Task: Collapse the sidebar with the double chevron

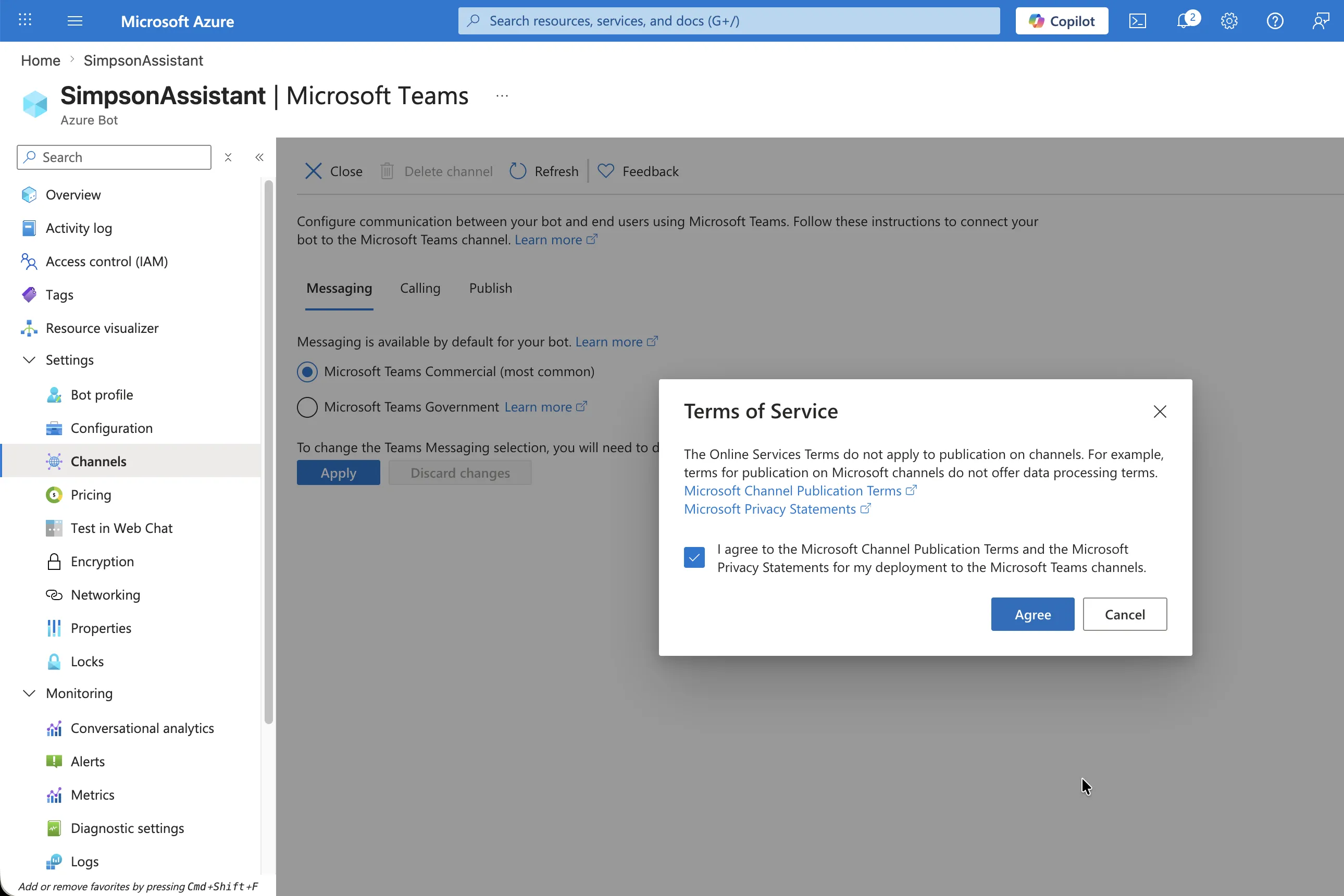Action: [259, 157]
